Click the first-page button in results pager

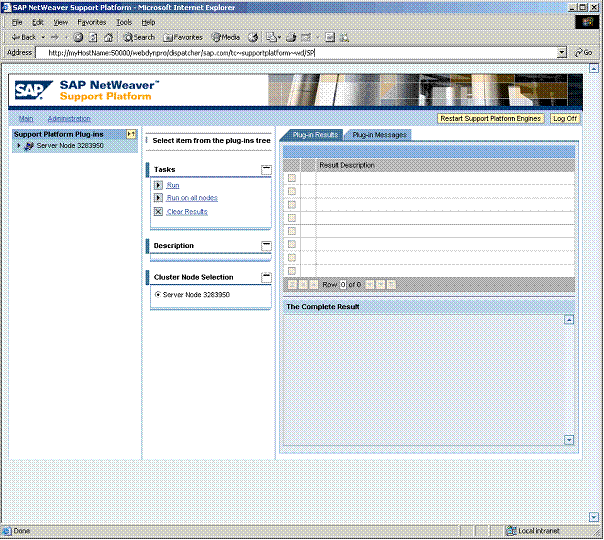click(x=292, y=285)
